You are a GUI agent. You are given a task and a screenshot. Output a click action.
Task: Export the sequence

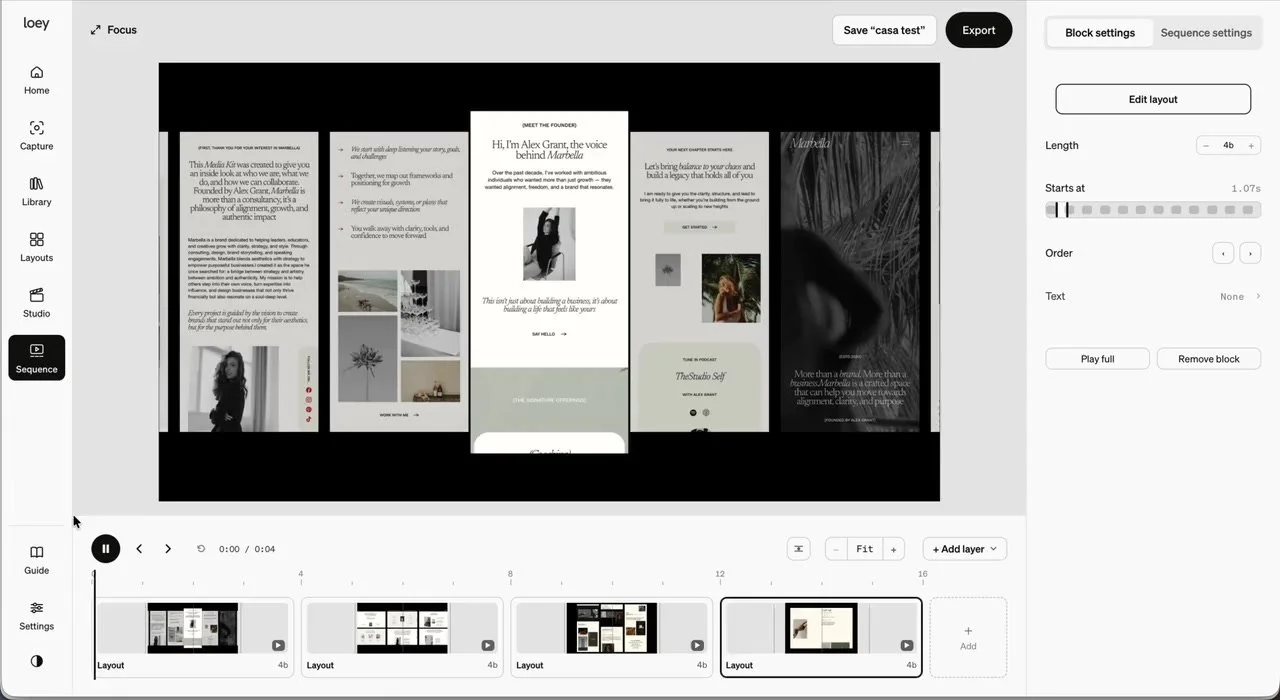click(x=978, y=30)
